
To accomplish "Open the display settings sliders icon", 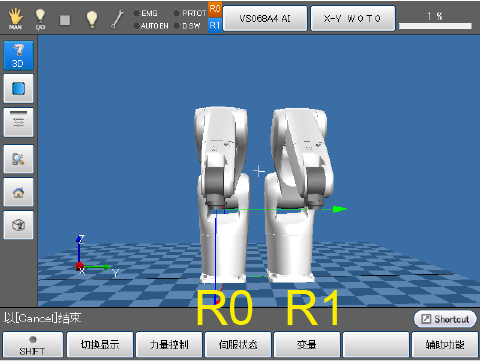I will tap(18, 122).
